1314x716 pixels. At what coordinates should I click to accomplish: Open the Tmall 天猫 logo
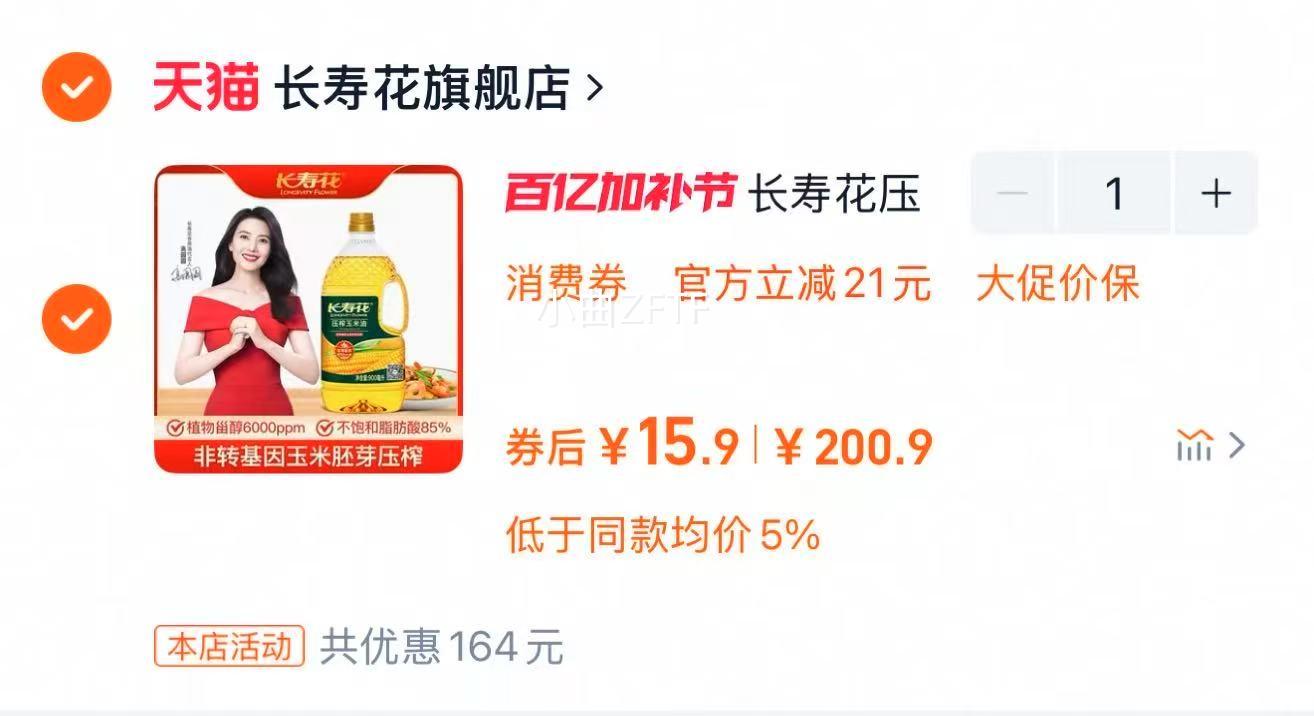tap(206, 87)
